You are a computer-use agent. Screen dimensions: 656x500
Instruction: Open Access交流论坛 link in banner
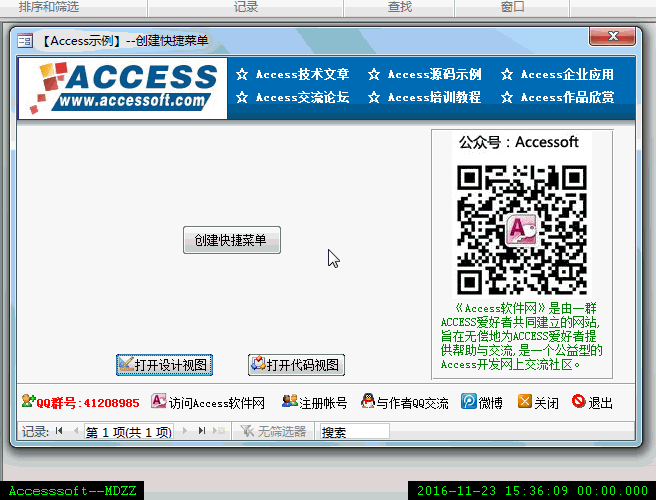302,97
